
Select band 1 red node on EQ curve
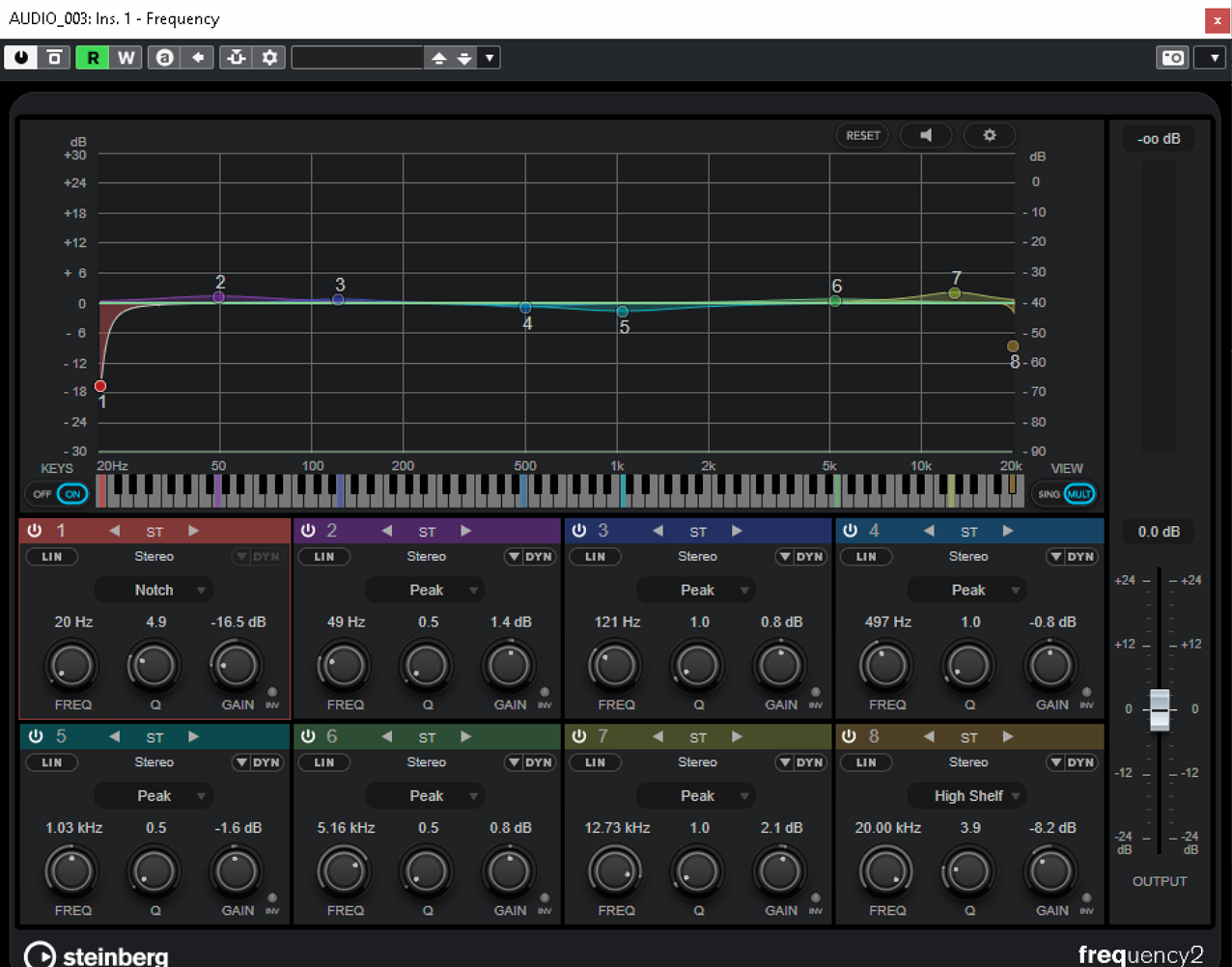pos(100,386)
